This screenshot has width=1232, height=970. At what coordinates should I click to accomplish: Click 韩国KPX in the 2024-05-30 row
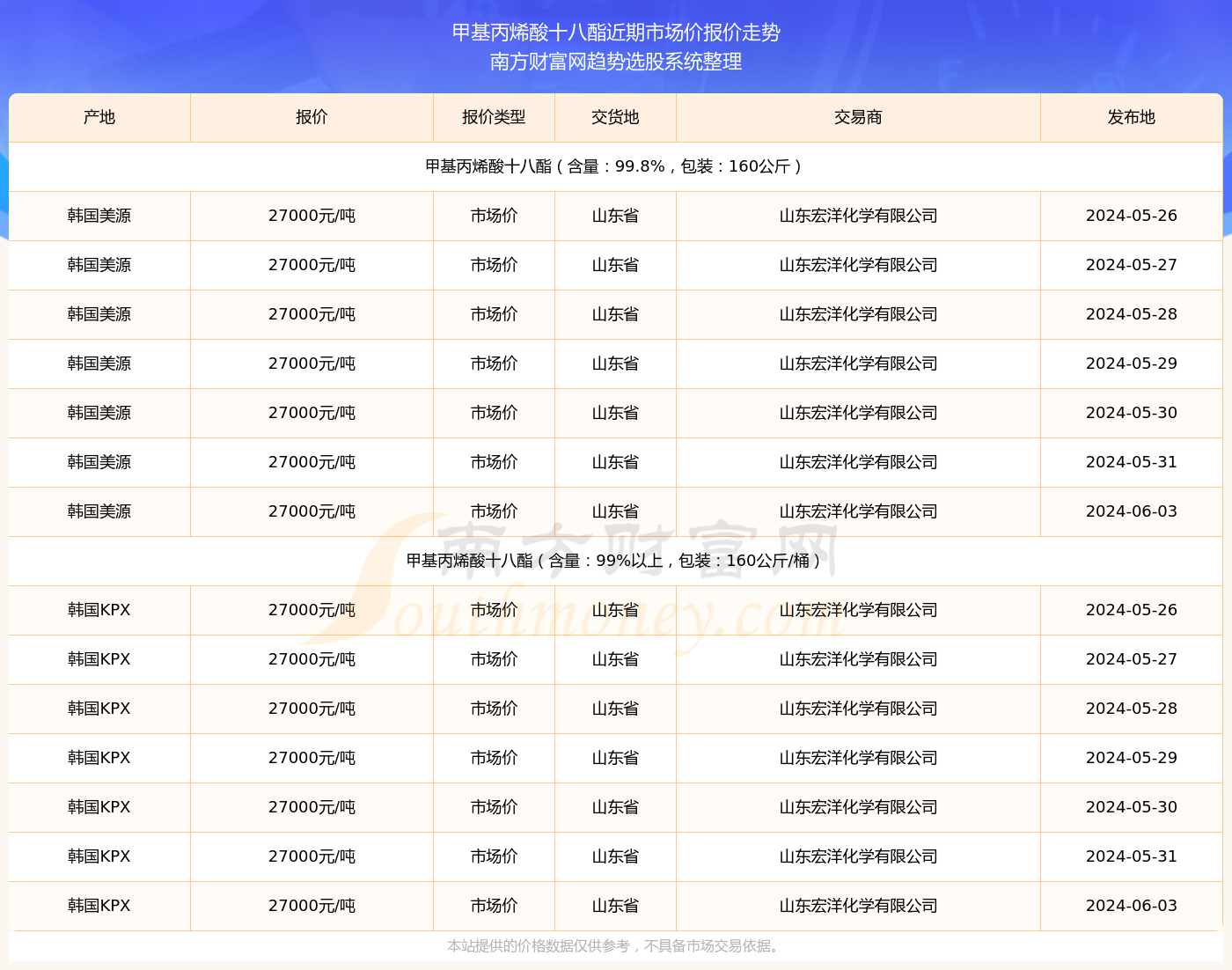[99, 807]
